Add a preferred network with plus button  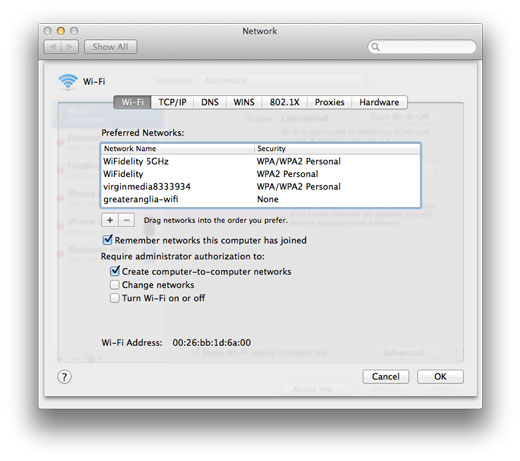point(110,220)
